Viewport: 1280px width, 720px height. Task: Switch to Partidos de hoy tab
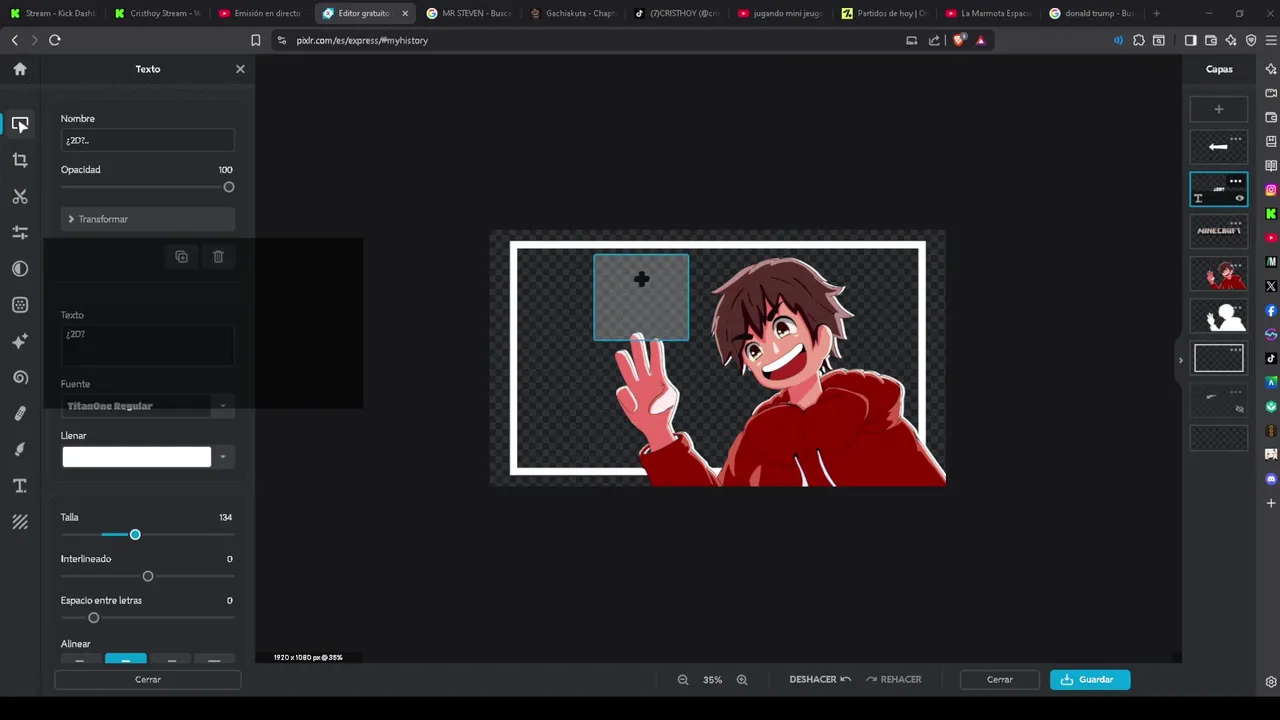[886, 13]
